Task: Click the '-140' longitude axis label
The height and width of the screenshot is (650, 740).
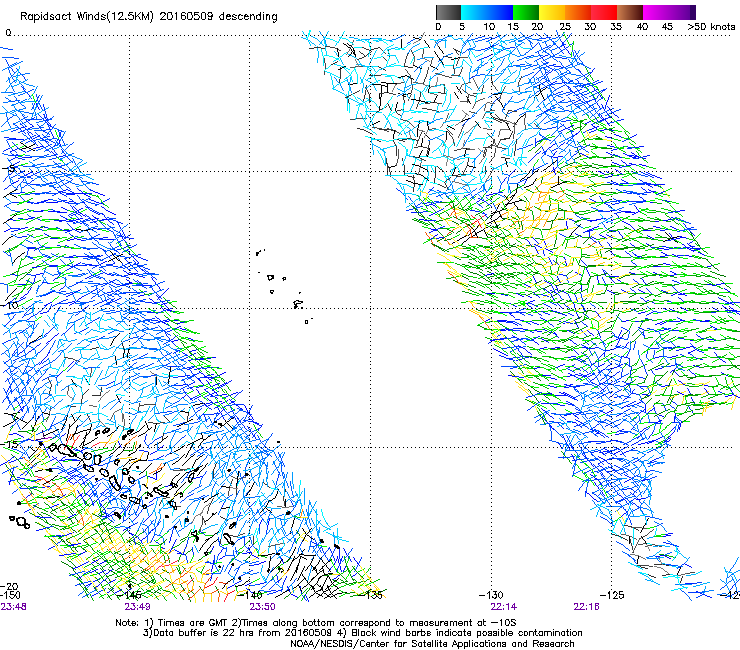Action: (251, 595)
